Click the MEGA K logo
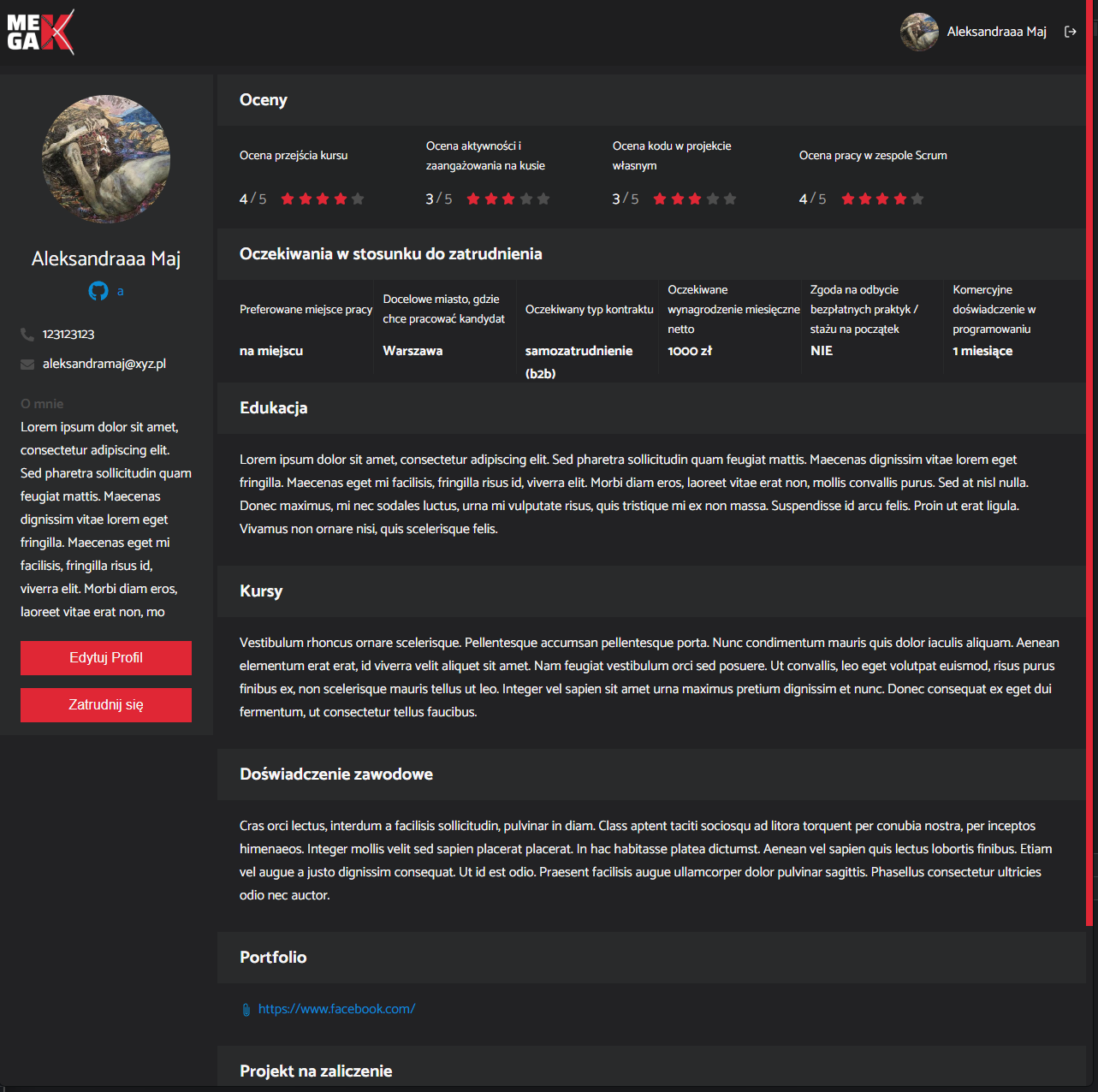Screen dimensions: 1098x1092 [39, 33]
